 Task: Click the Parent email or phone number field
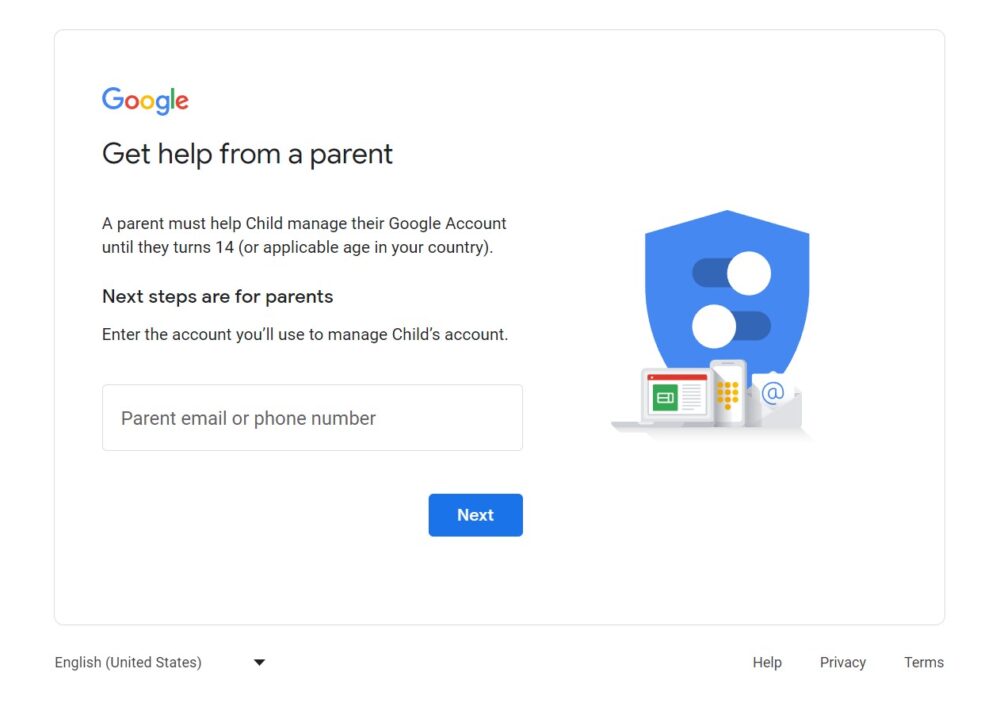click(312, 417)
